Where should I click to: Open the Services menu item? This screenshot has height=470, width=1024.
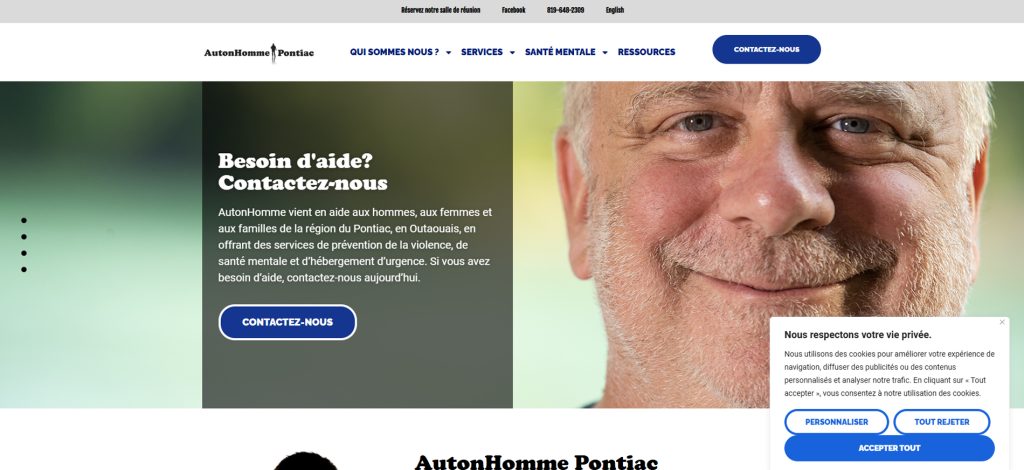click(x=482, y=52)
